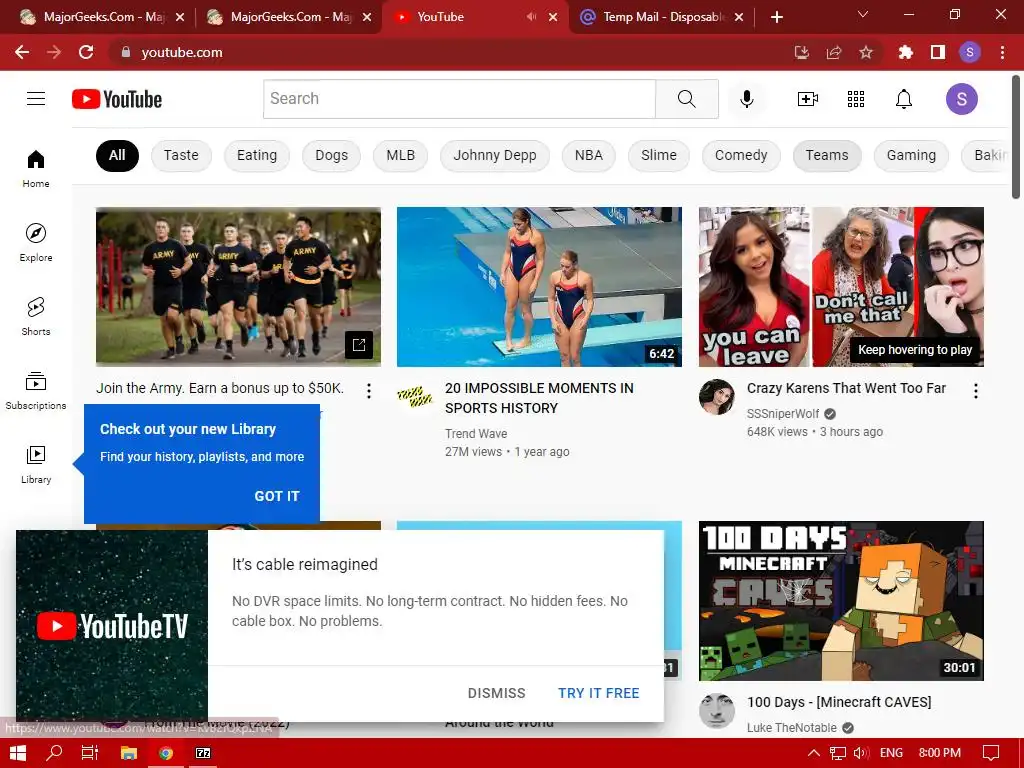Mute the YouTube tab via speaker icon
Viewport: 1024px width, 768px height.
(x=531, y=17)
